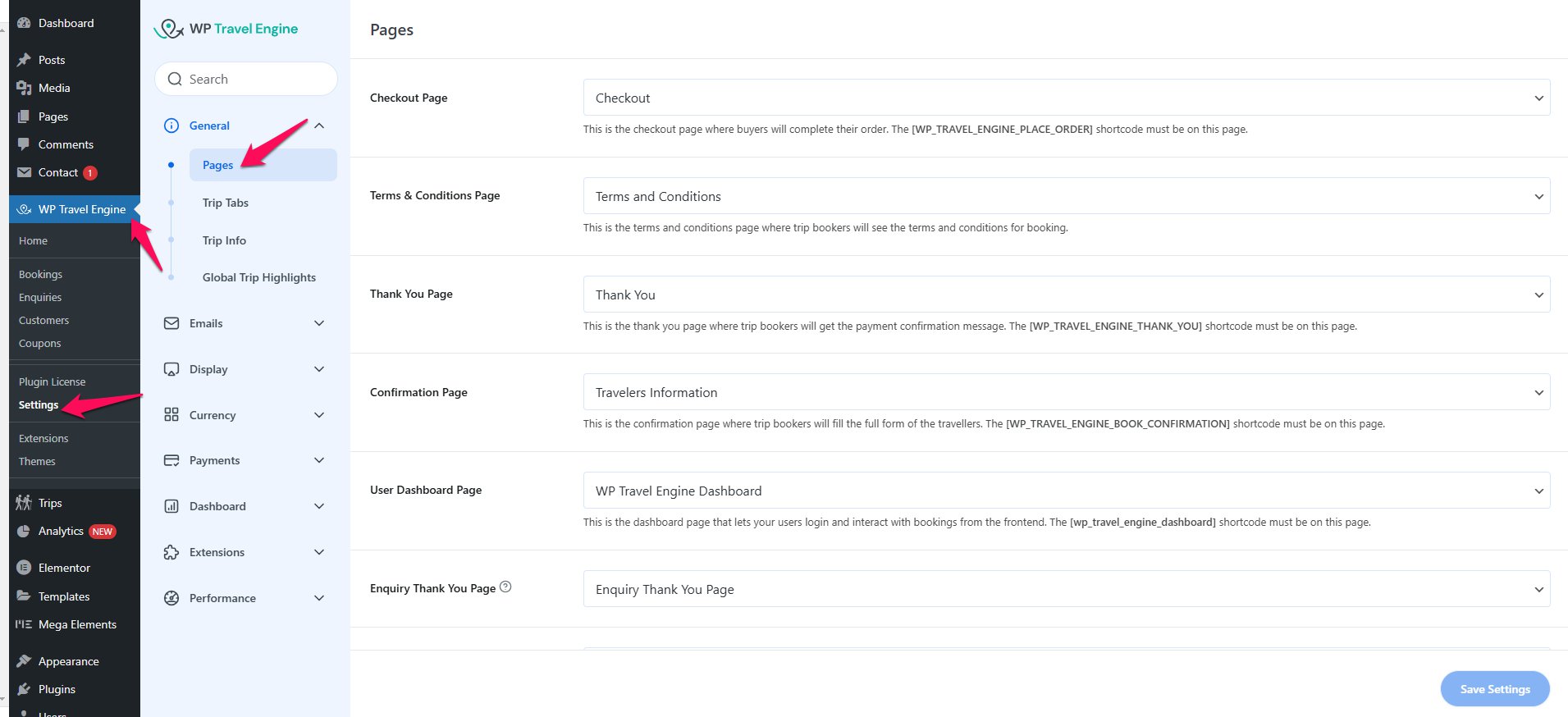Select the Dashboard chart icon
This screenshot has height=717, width=1568.
(170, 506)
